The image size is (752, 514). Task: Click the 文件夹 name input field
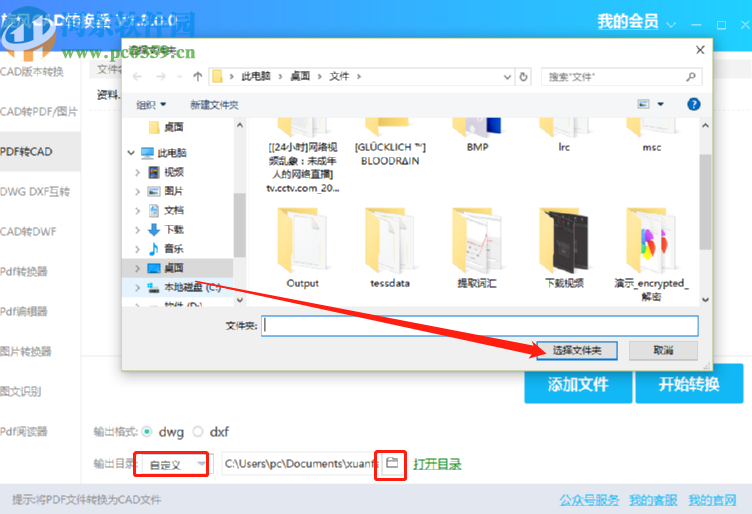480,326
